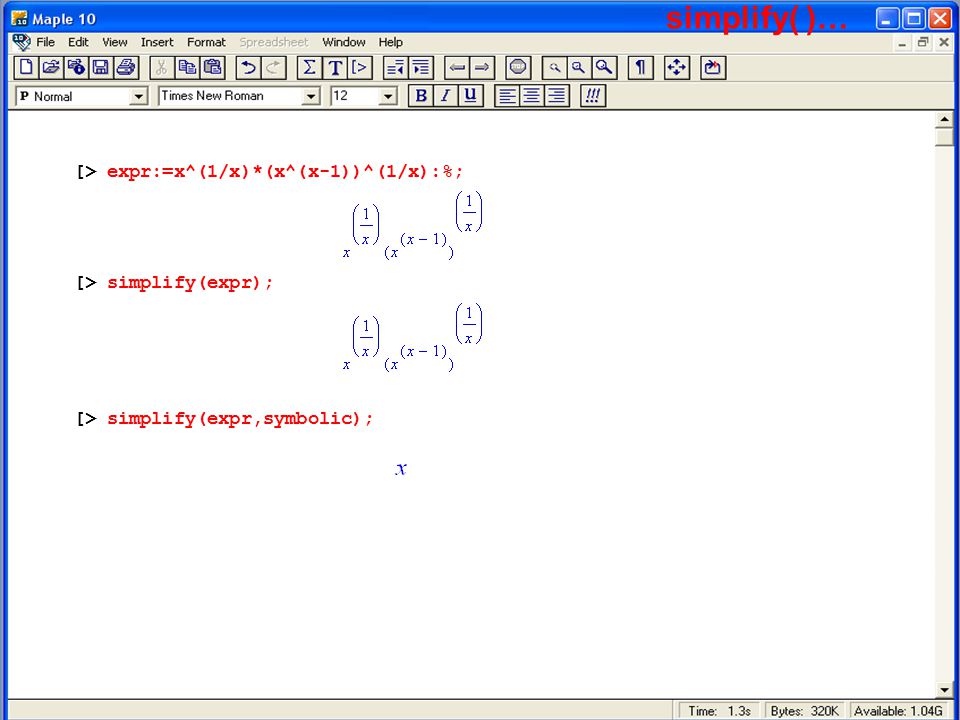Stop computation with the STOP icon

click(519, 67)
